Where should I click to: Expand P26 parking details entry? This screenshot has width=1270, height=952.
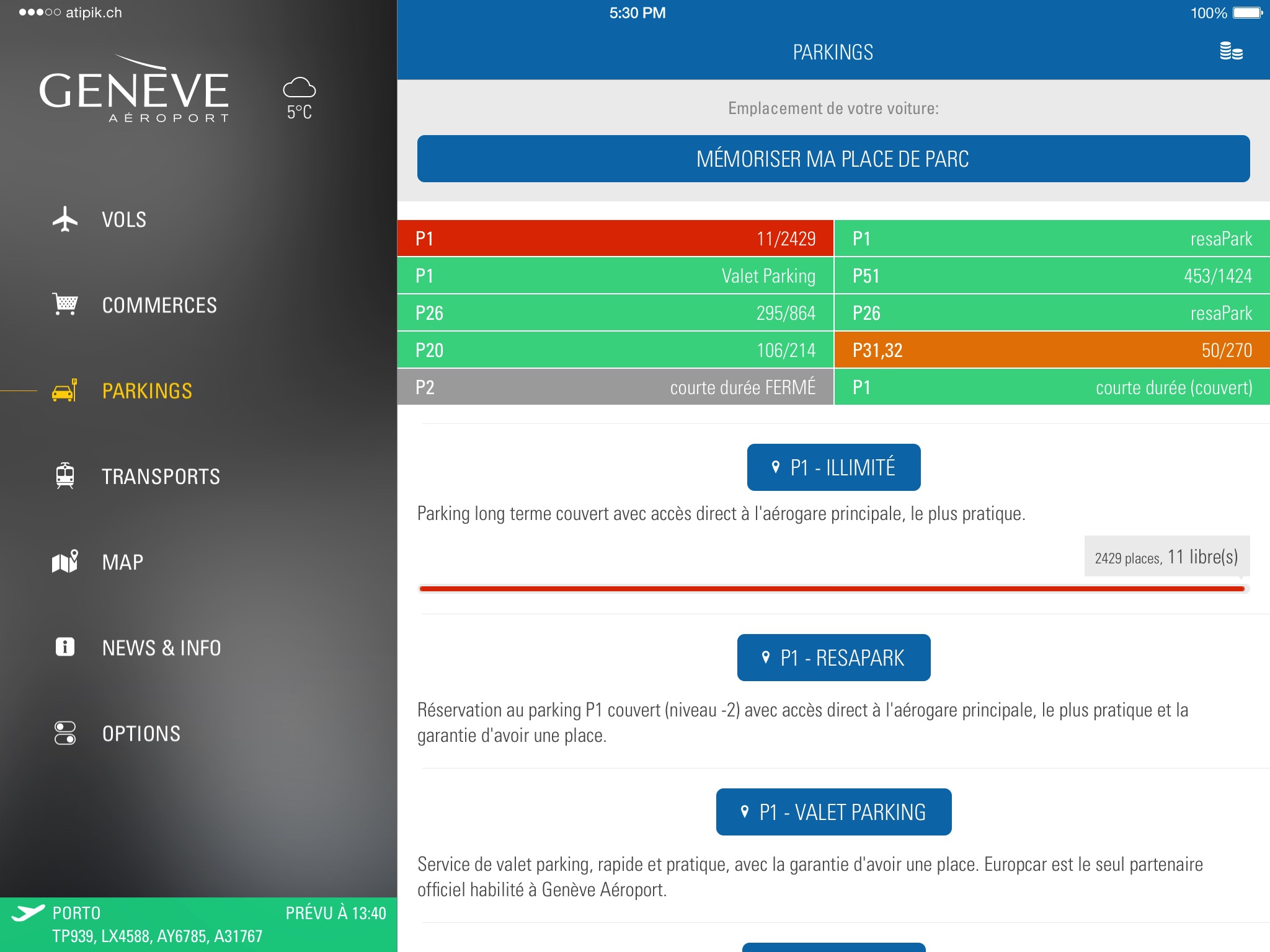coord(614,312)
